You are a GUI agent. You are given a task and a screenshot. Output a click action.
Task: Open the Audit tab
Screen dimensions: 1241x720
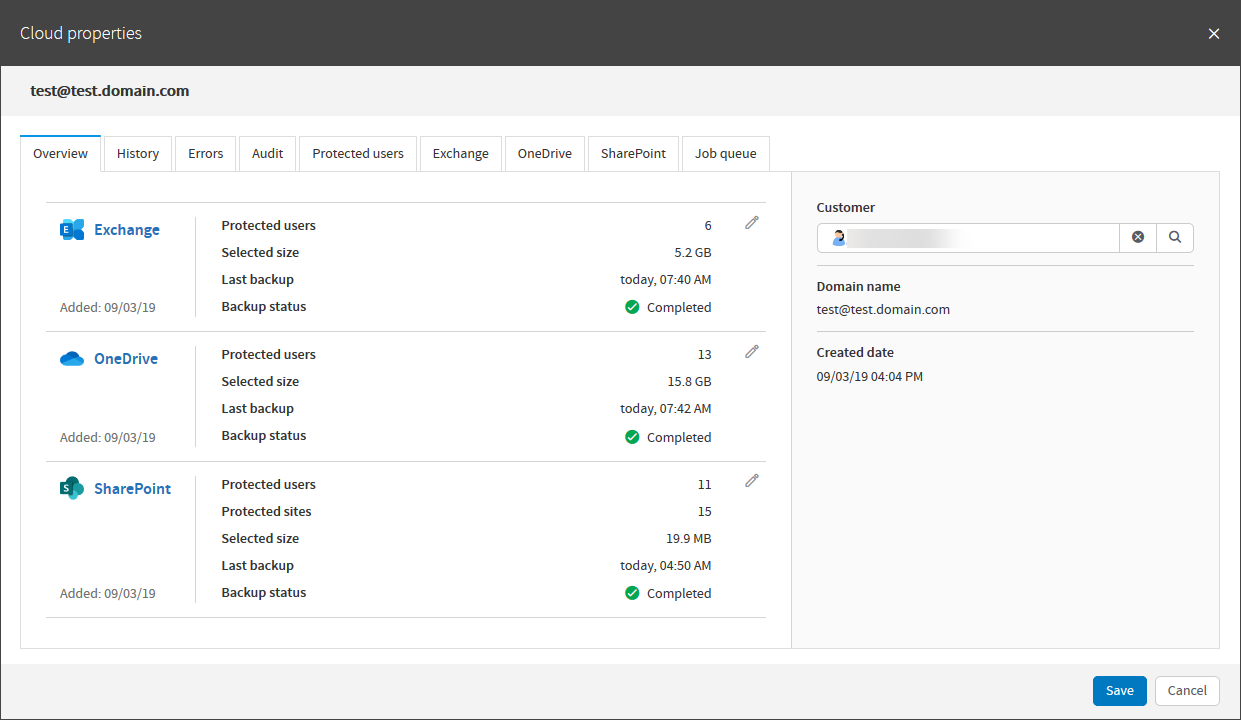268,154
